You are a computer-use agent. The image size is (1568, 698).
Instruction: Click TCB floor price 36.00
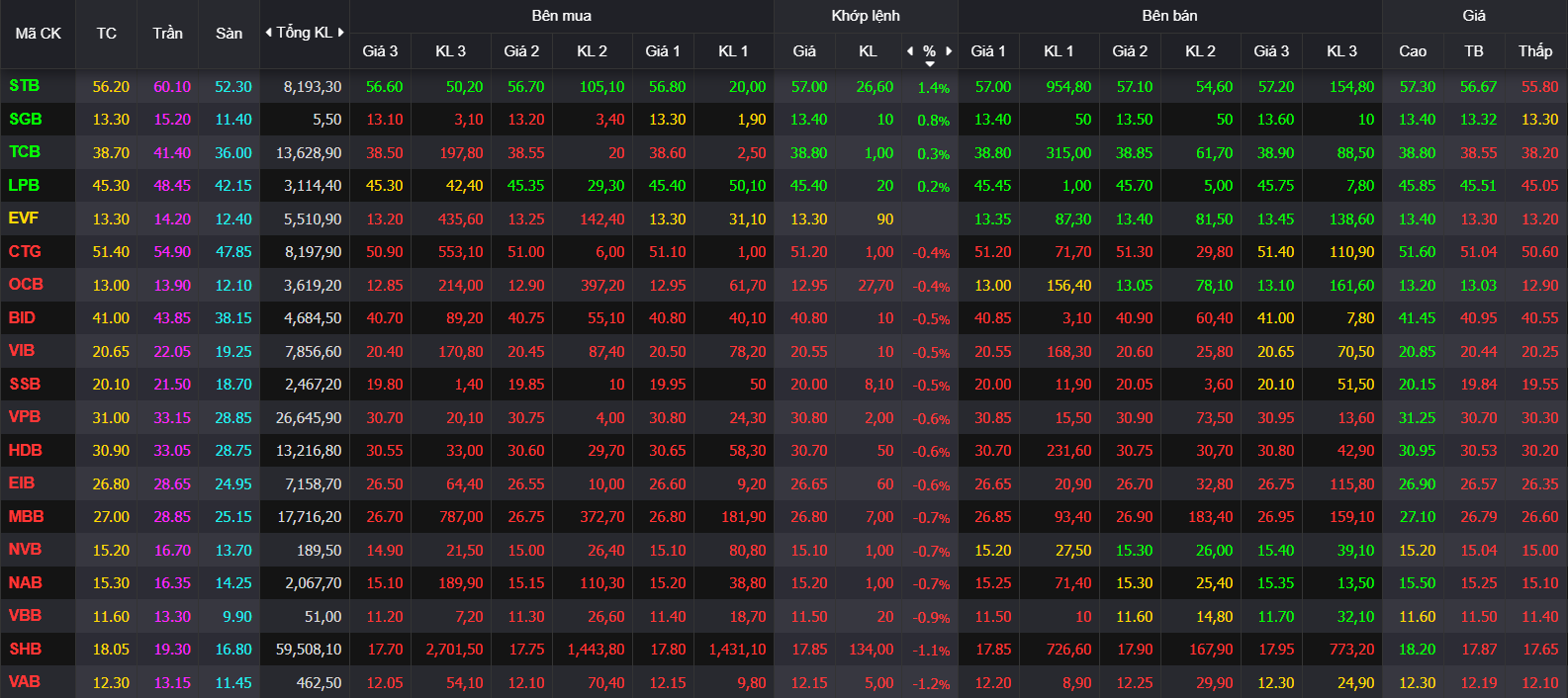coord(233,153)
